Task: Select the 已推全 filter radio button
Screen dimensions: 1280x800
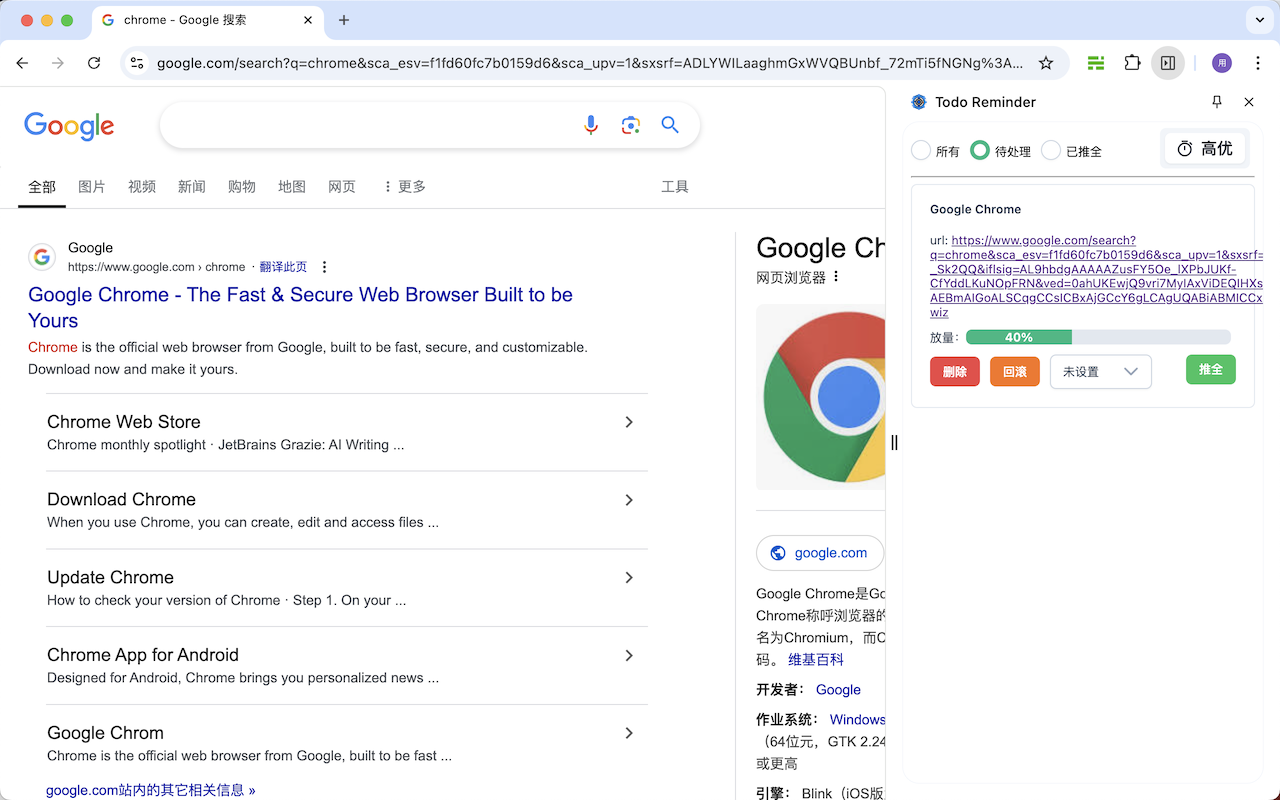Action: [x=1051, y=150]
